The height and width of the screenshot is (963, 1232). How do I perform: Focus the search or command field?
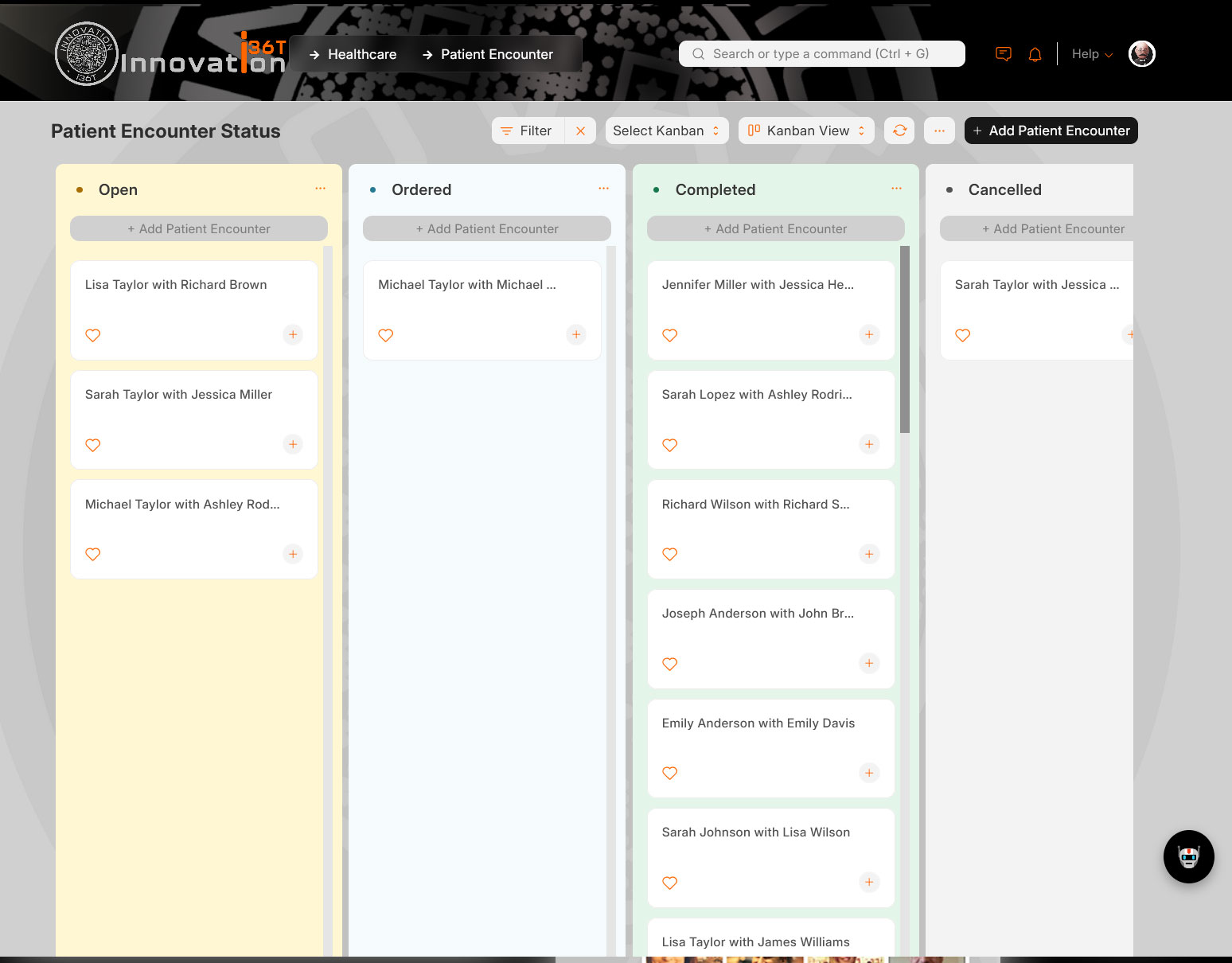click(x=821, y=54)
